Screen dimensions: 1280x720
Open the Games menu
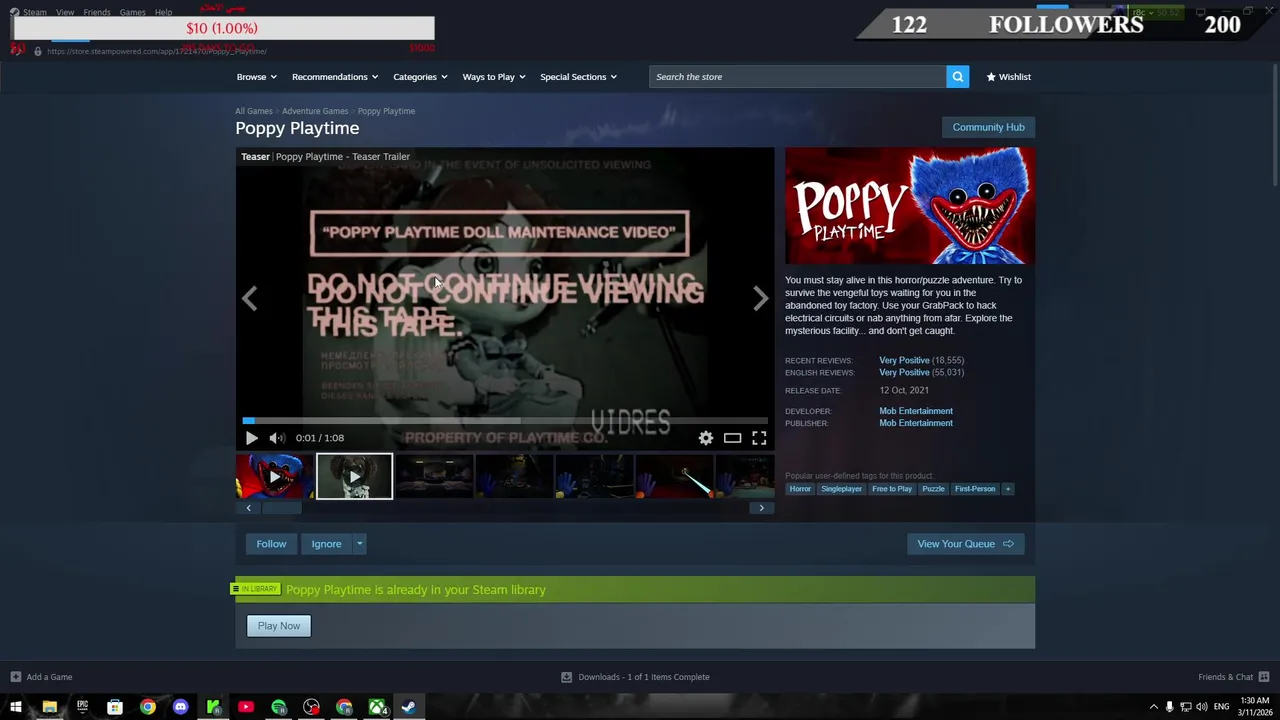click(x=133, y=12)
